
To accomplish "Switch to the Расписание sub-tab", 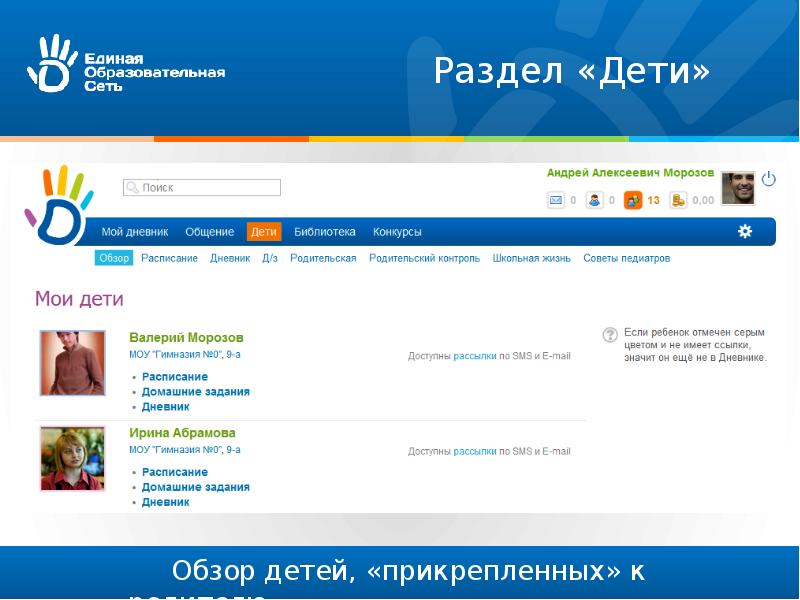I will tap(169, 258).
